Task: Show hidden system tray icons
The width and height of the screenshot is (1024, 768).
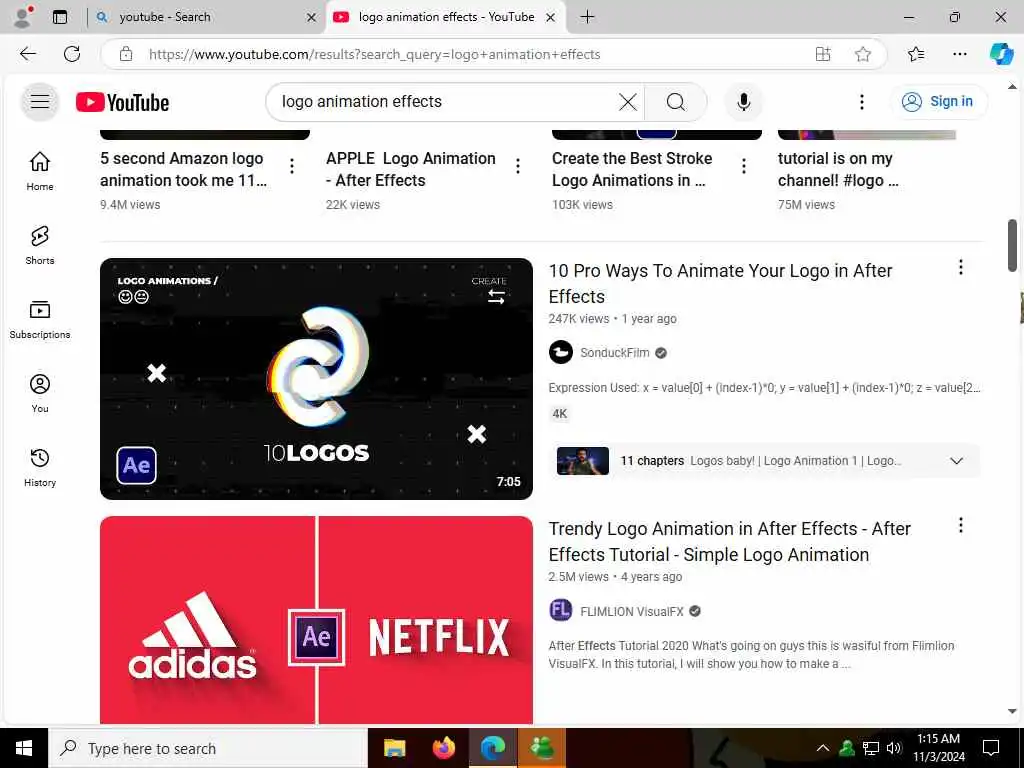Action: tap(823, 748)
